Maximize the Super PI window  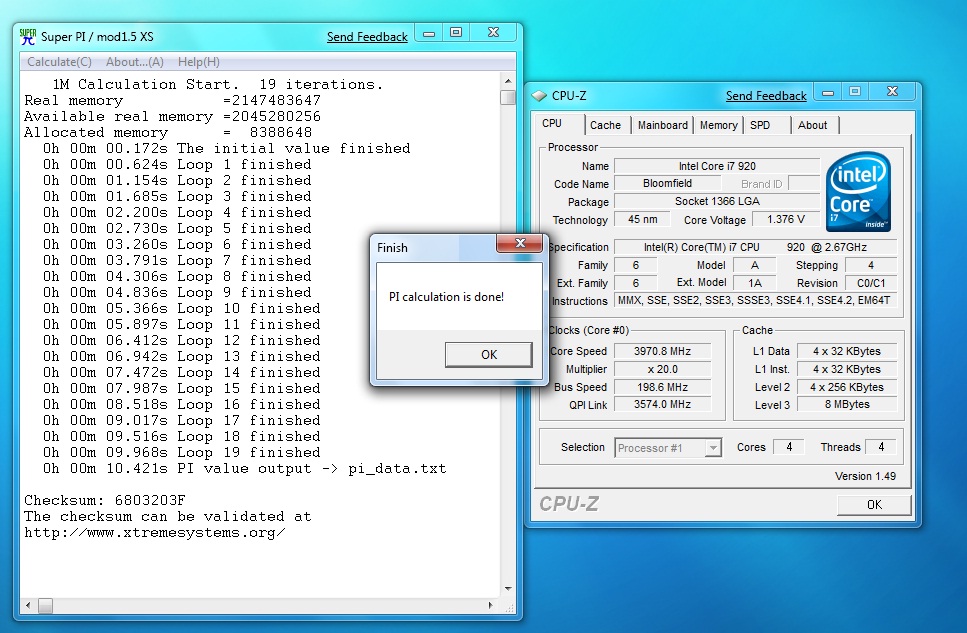[x=456, y=33]
